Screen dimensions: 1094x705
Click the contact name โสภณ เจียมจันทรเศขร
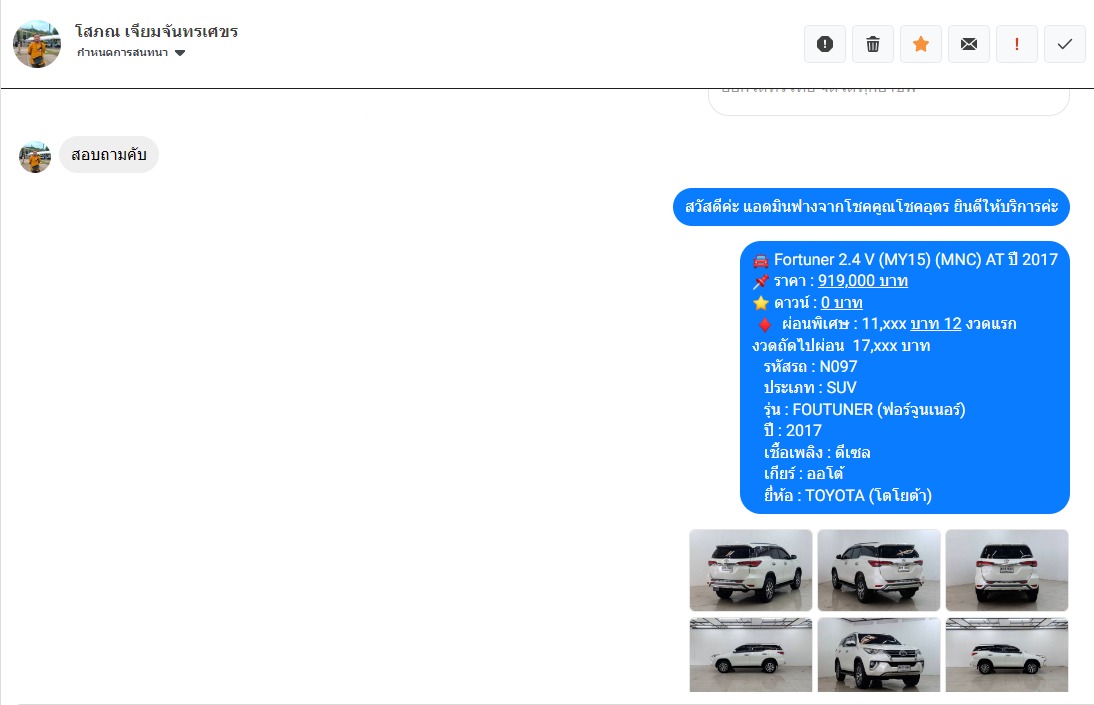coord(156,31)
